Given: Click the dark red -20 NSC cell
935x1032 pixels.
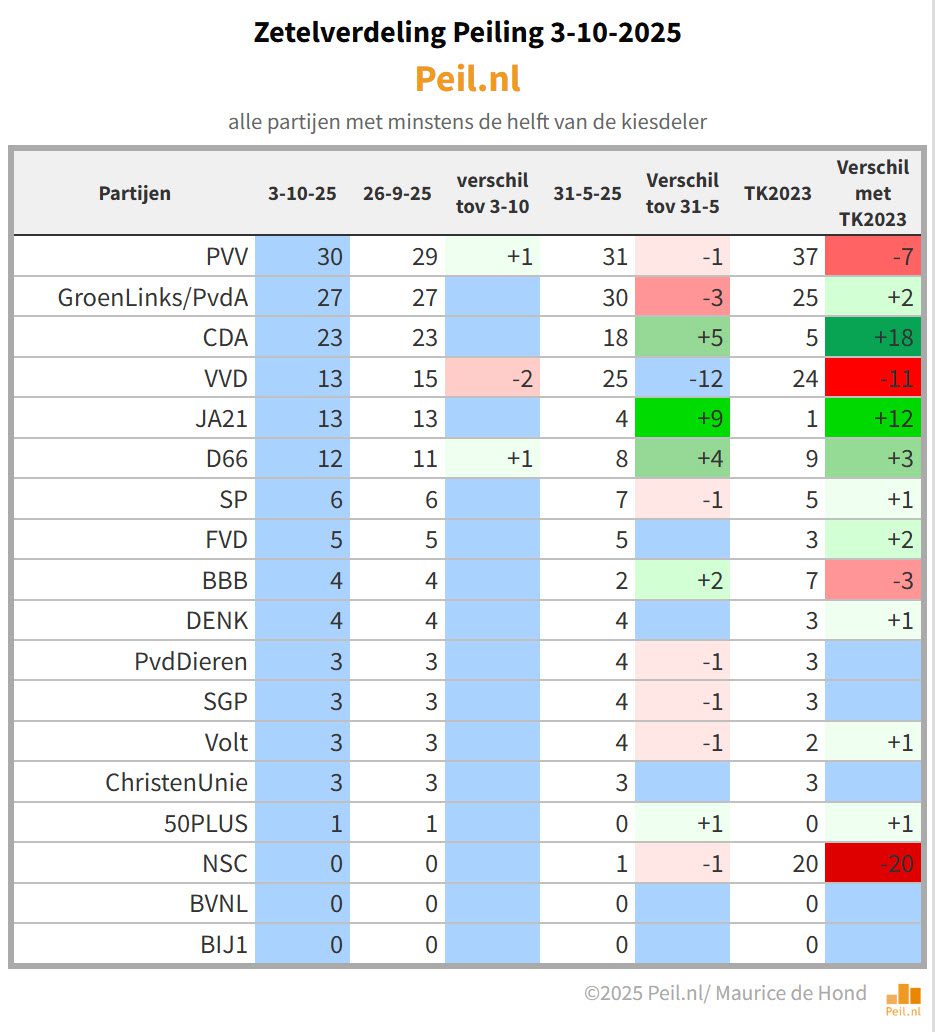Looking at the screenshot, I should (x=873, y=864).
